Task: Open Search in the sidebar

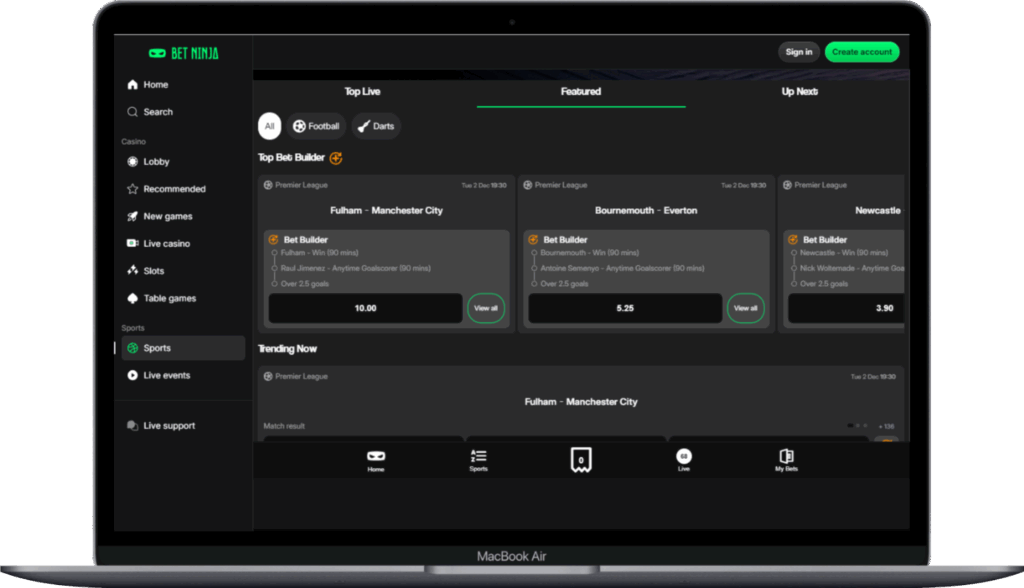Action: pyautogui.click(x=157, y=112)
